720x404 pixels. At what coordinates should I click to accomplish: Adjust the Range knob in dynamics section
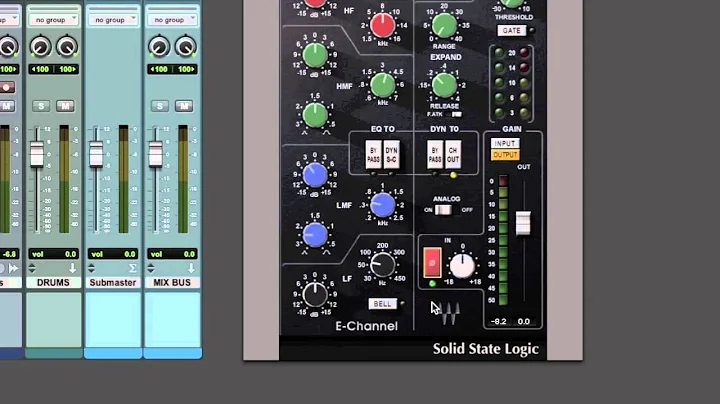click(444, 25)
